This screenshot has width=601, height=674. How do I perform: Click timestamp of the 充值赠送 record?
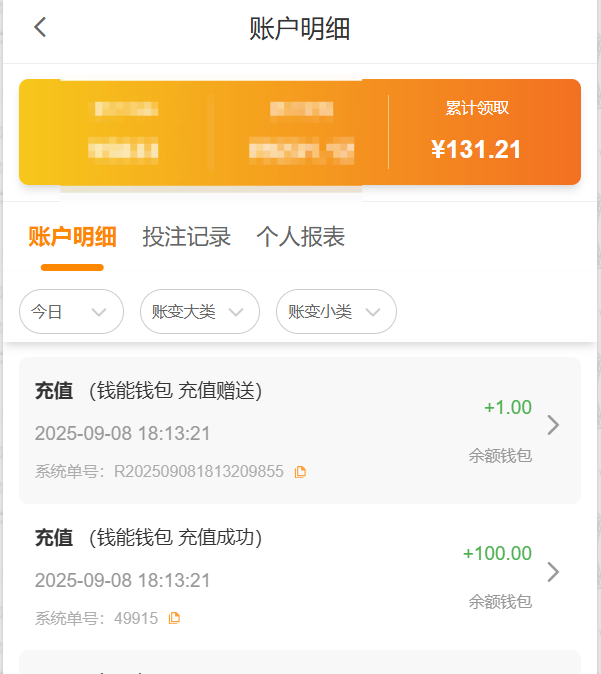[123, 434]
